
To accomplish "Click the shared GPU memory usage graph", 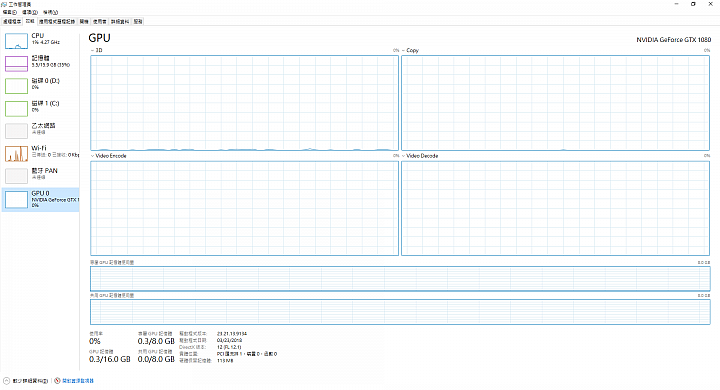I will [400, 312].
